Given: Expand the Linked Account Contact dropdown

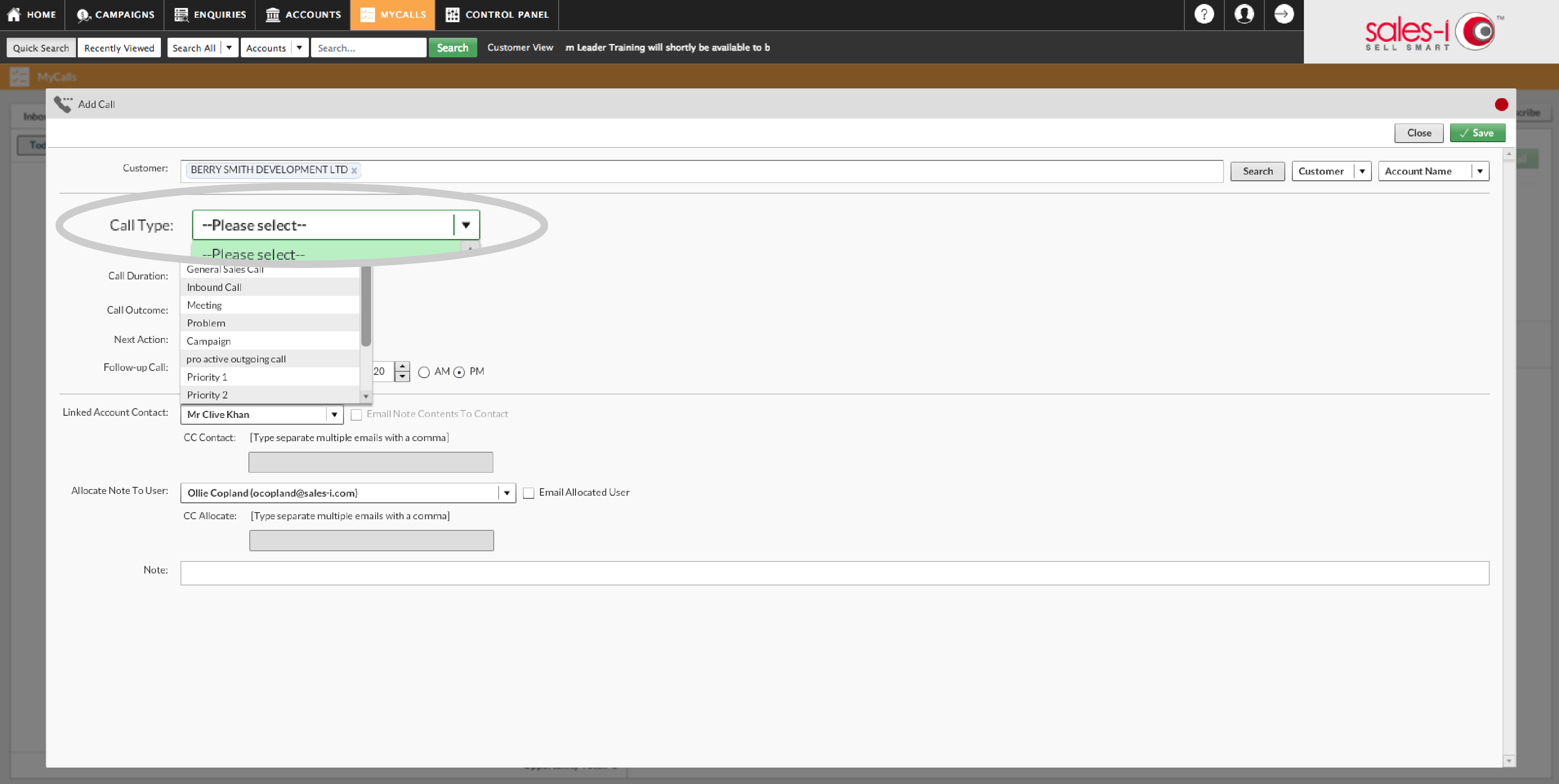Looking at the screenshot, I should [334, 414].
